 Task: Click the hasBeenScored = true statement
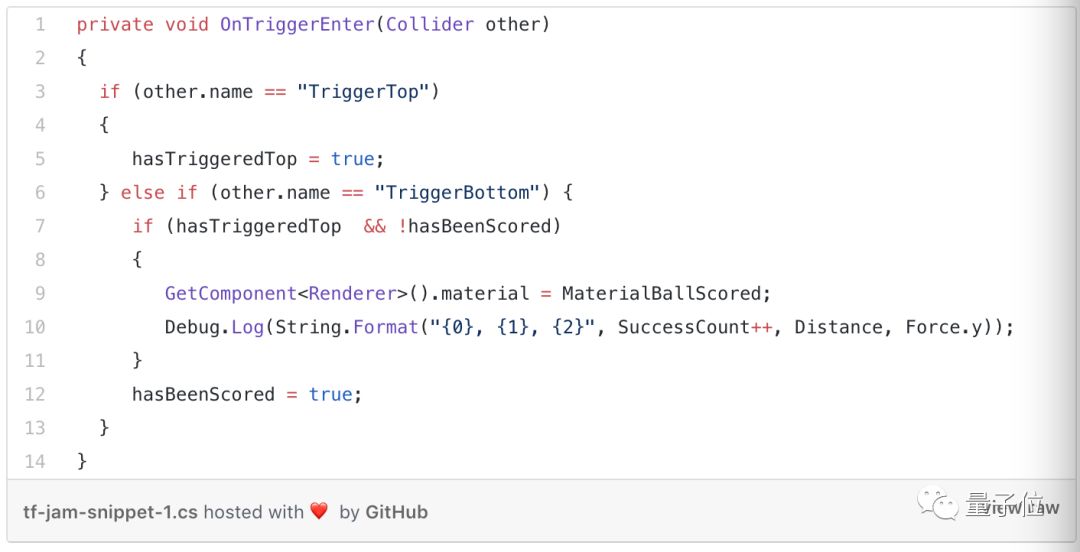pos(246,394)
